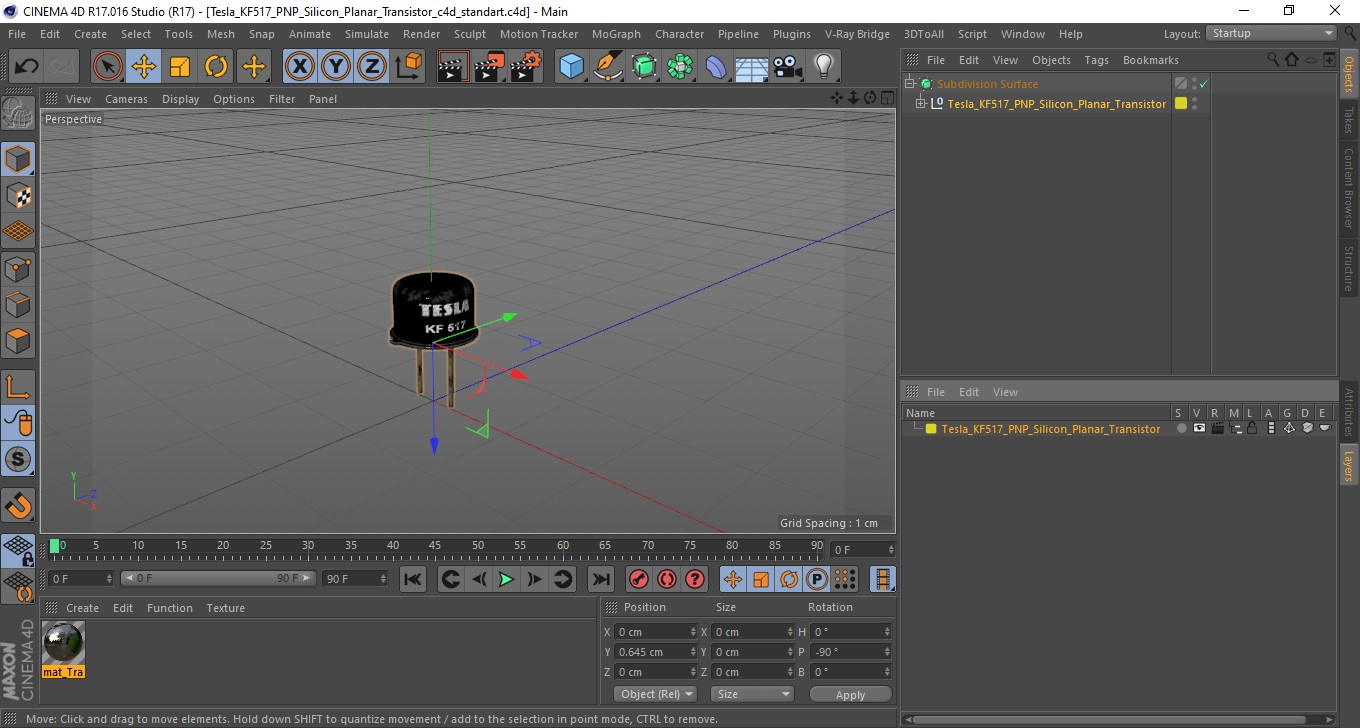1360x728 pixels.
Task: Open the Object Manager Tags menu
Action: [x=1096, y=60]
